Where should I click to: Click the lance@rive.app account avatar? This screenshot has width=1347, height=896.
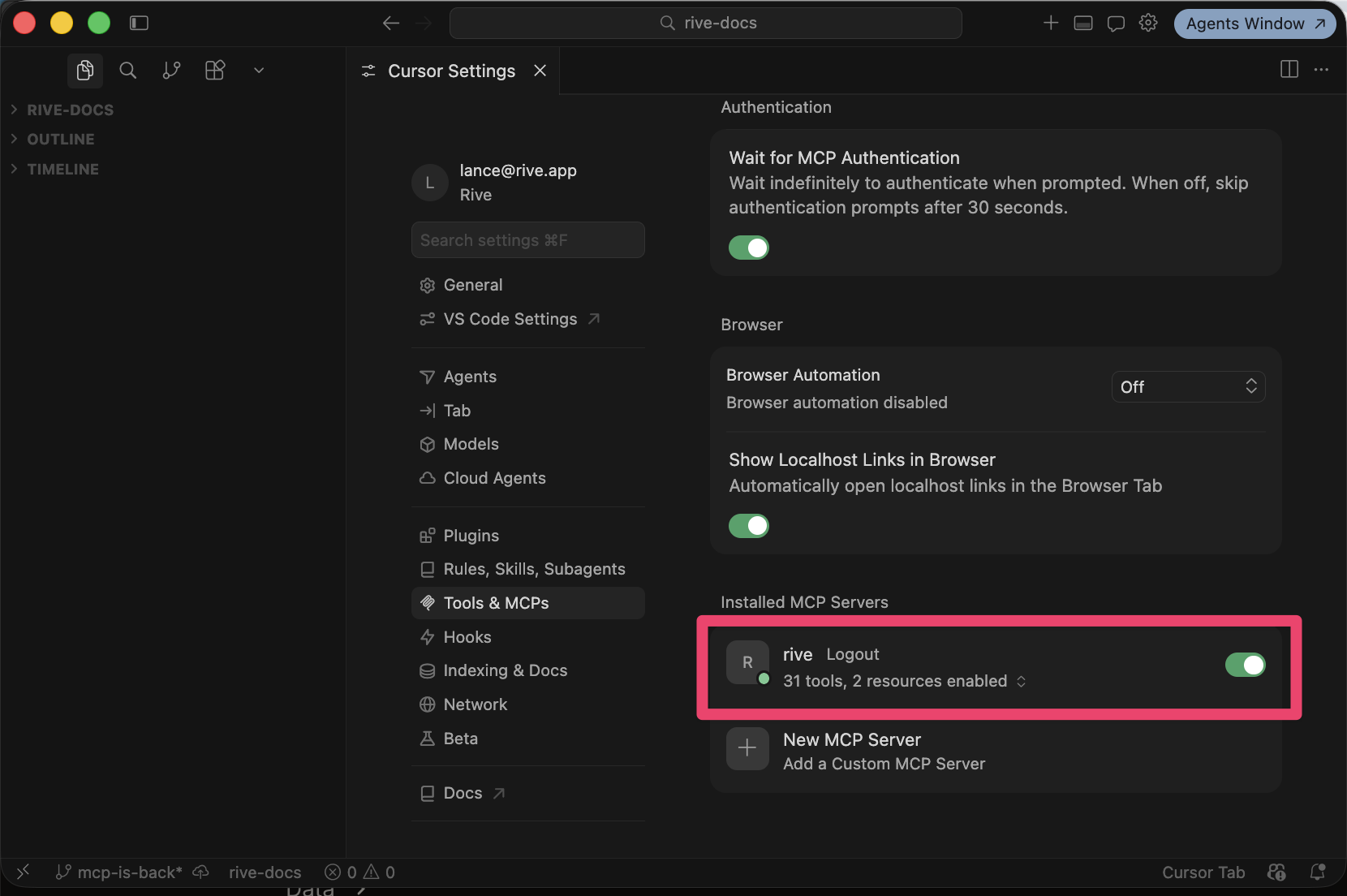(430, 183)
